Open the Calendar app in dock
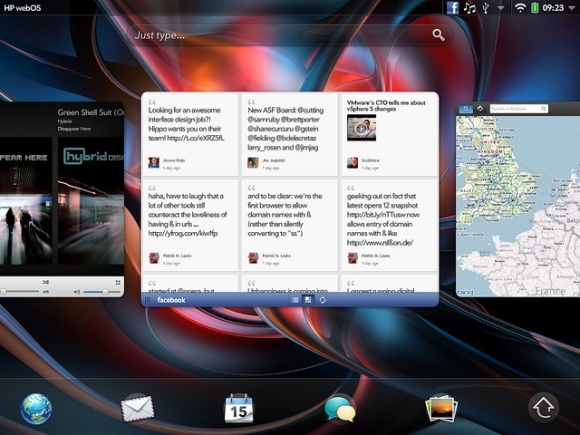Image resolution: width=580 pixels, height=435 pixels. click(239, 408)
